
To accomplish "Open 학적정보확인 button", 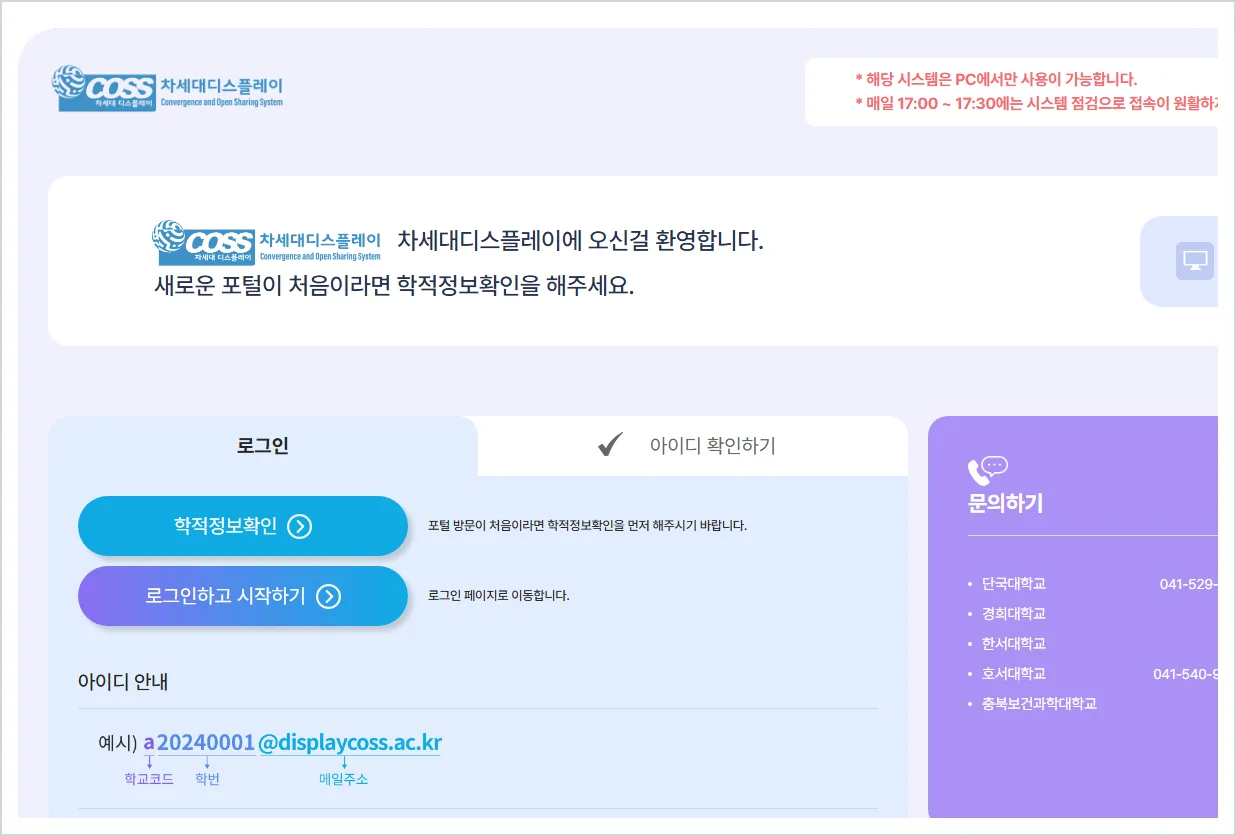I will pos(243,526).
